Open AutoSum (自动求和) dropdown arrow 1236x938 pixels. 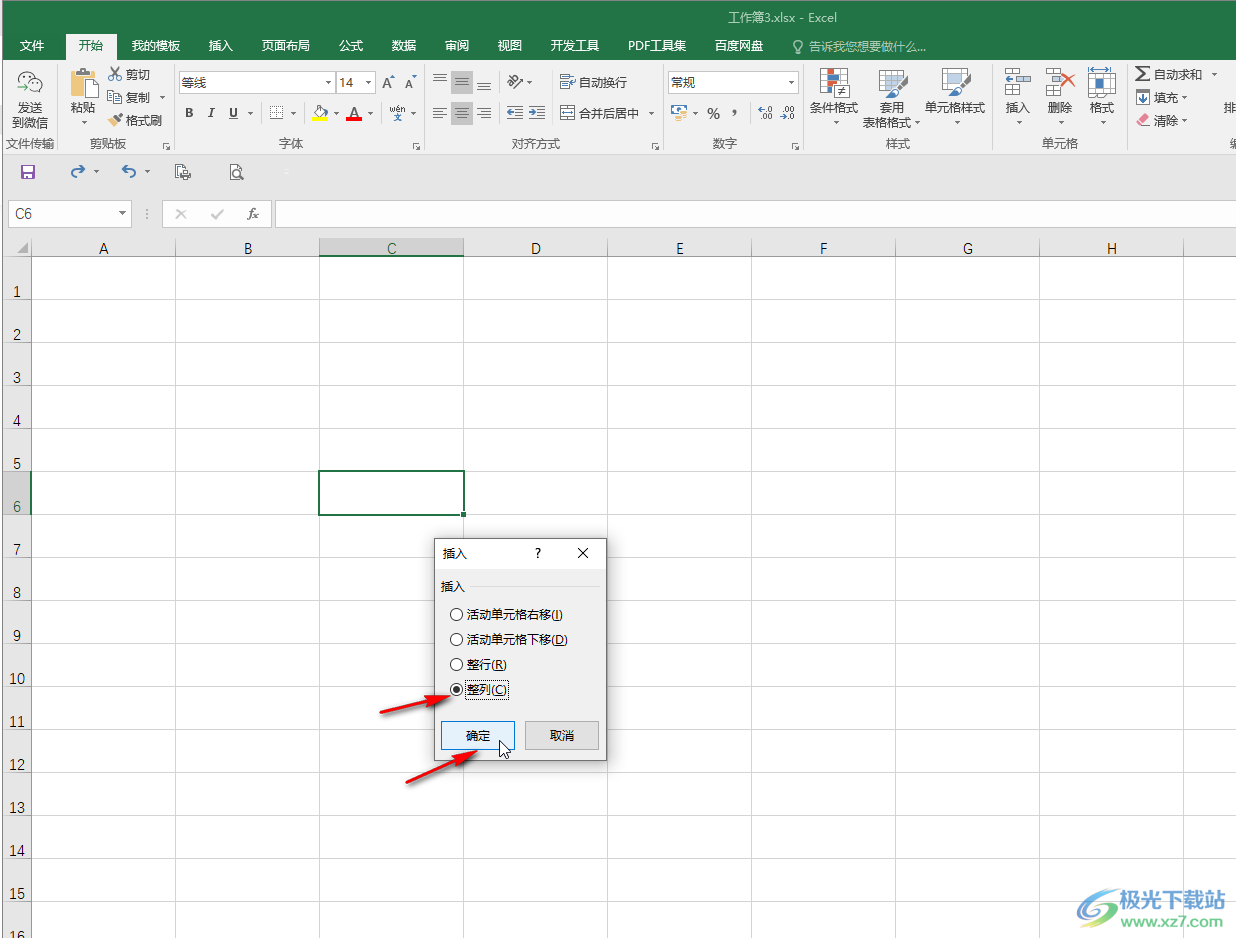[x=1214, y=75]
